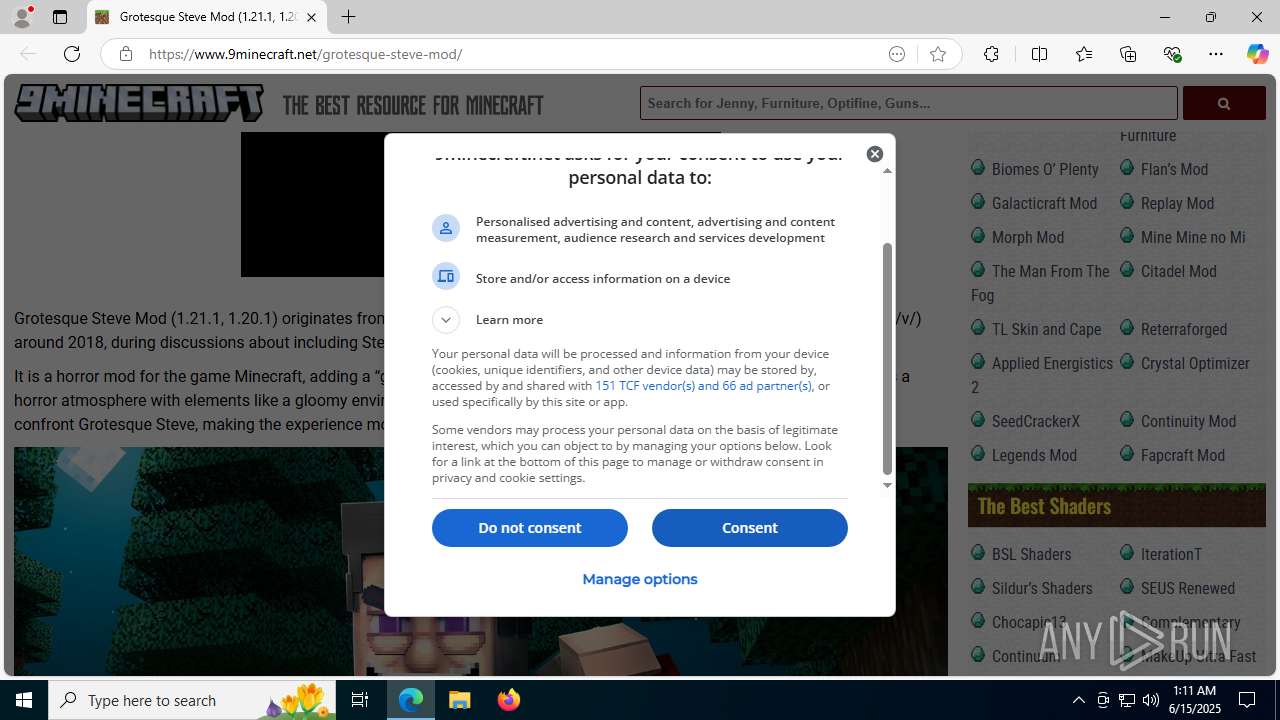Screen dimensions: 1280x720
Task: Click the Consent button
Action: tap(750, 528)
